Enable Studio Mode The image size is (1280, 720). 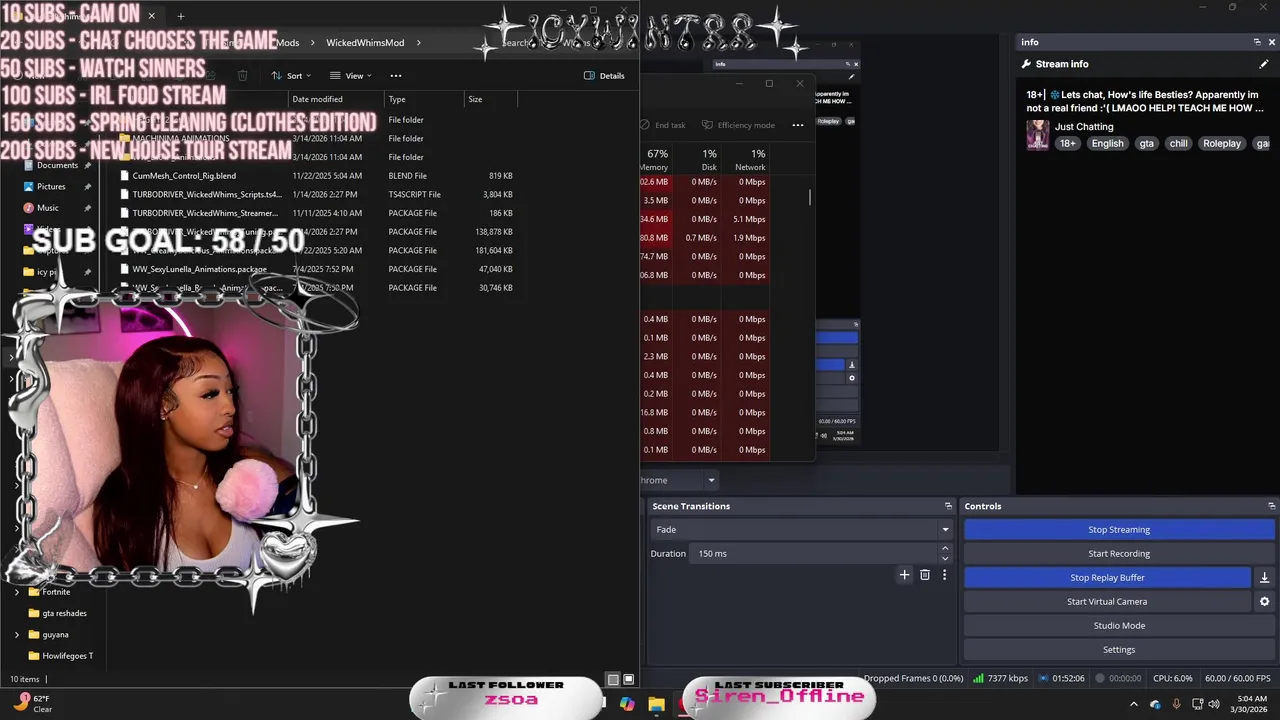[x=1119, y=625]
